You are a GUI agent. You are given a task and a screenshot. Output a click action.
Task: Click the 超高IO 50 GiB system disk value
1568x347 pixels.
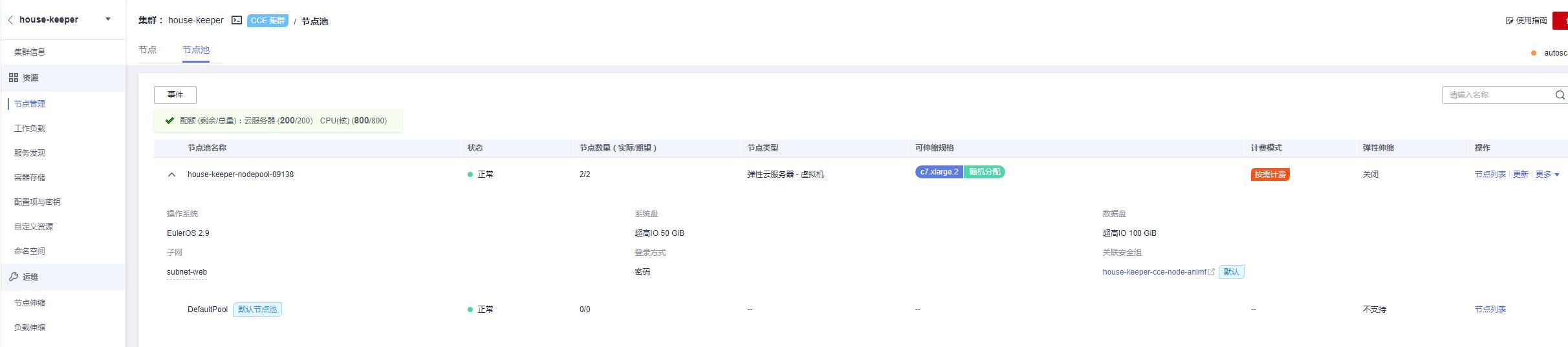coord(659,233)
